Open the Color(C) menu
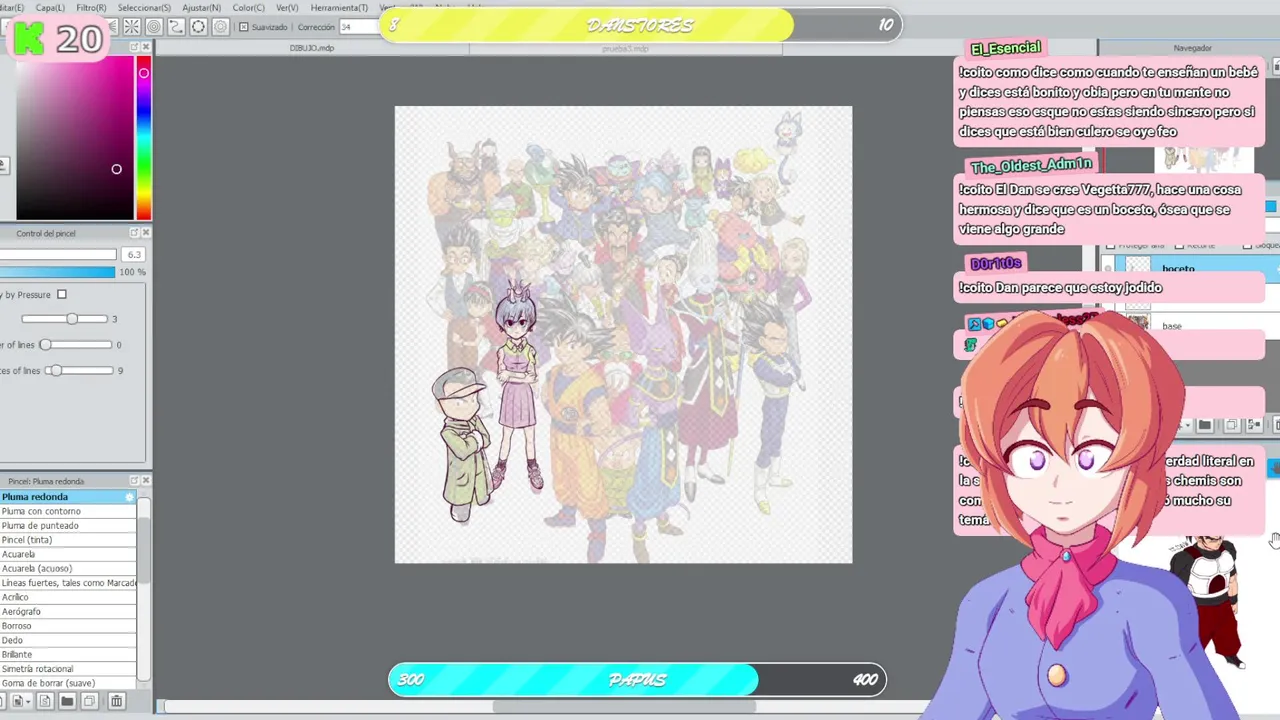The height and width of the screenshot is (720, 1280). click(x=248, y=8)
